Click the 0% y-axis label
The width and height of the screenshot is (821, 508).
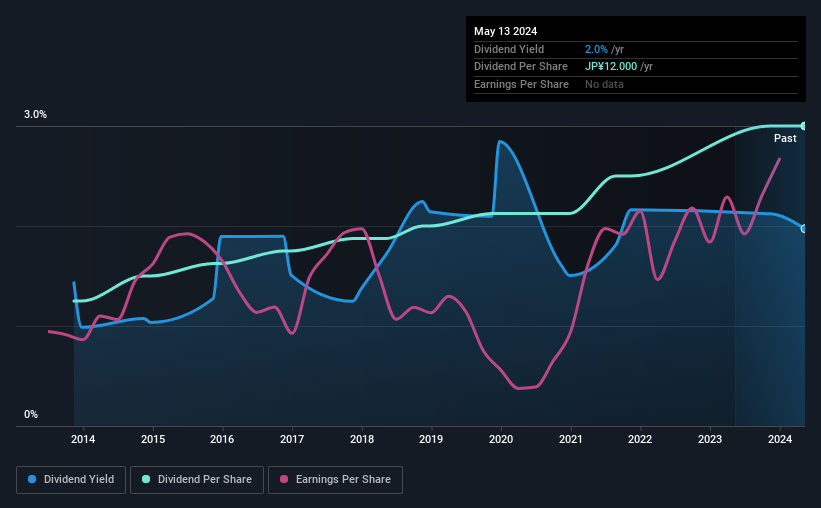(x=31, y=414)
